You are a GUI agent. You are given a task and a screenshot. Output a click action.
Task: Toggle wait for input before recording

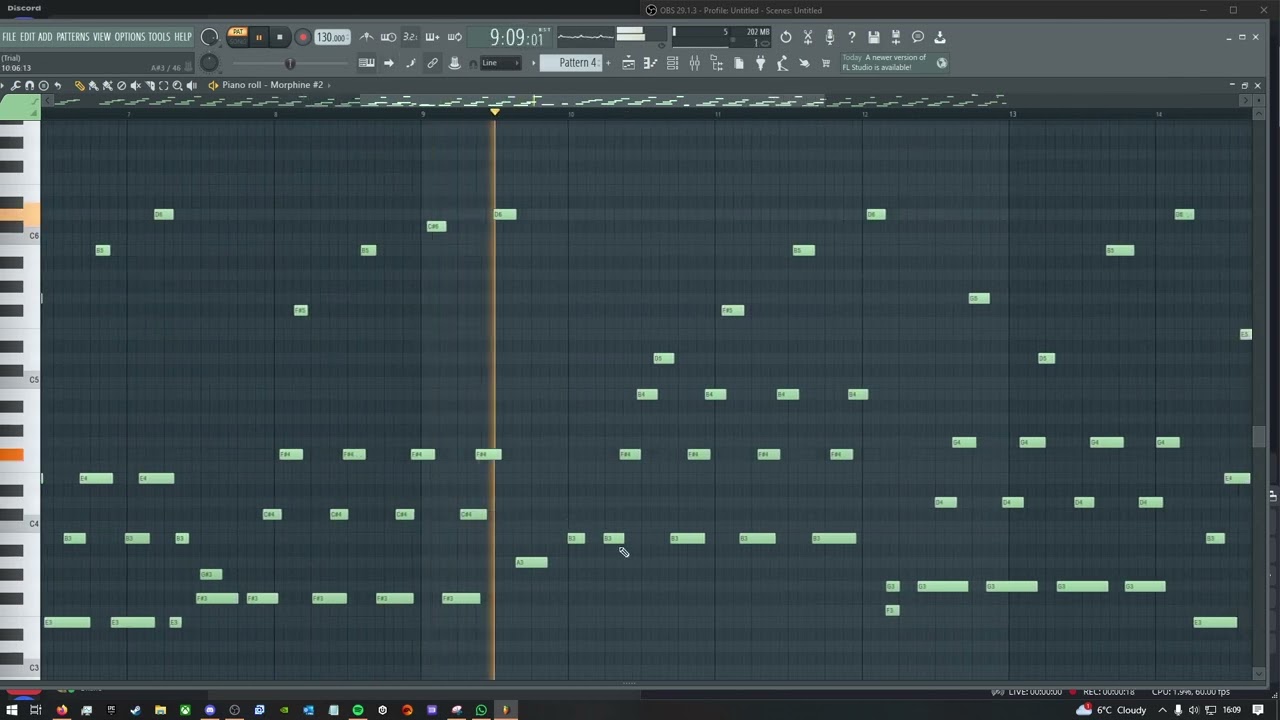pyautogui.click(x=388, y=37)
